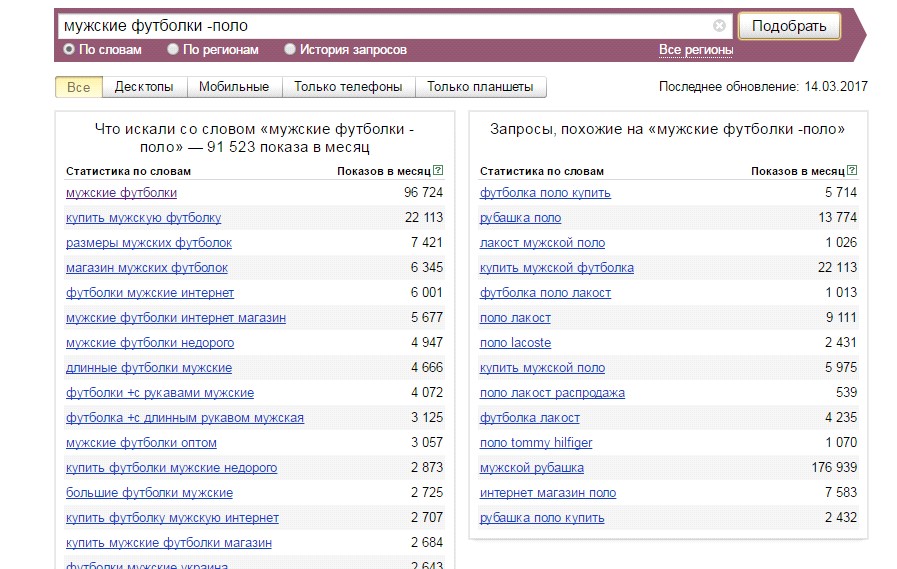Open 'купить футболки мужские недорого' link
Image resolution: width=897 pixels, height=569 pixels.
click(171, 468)
